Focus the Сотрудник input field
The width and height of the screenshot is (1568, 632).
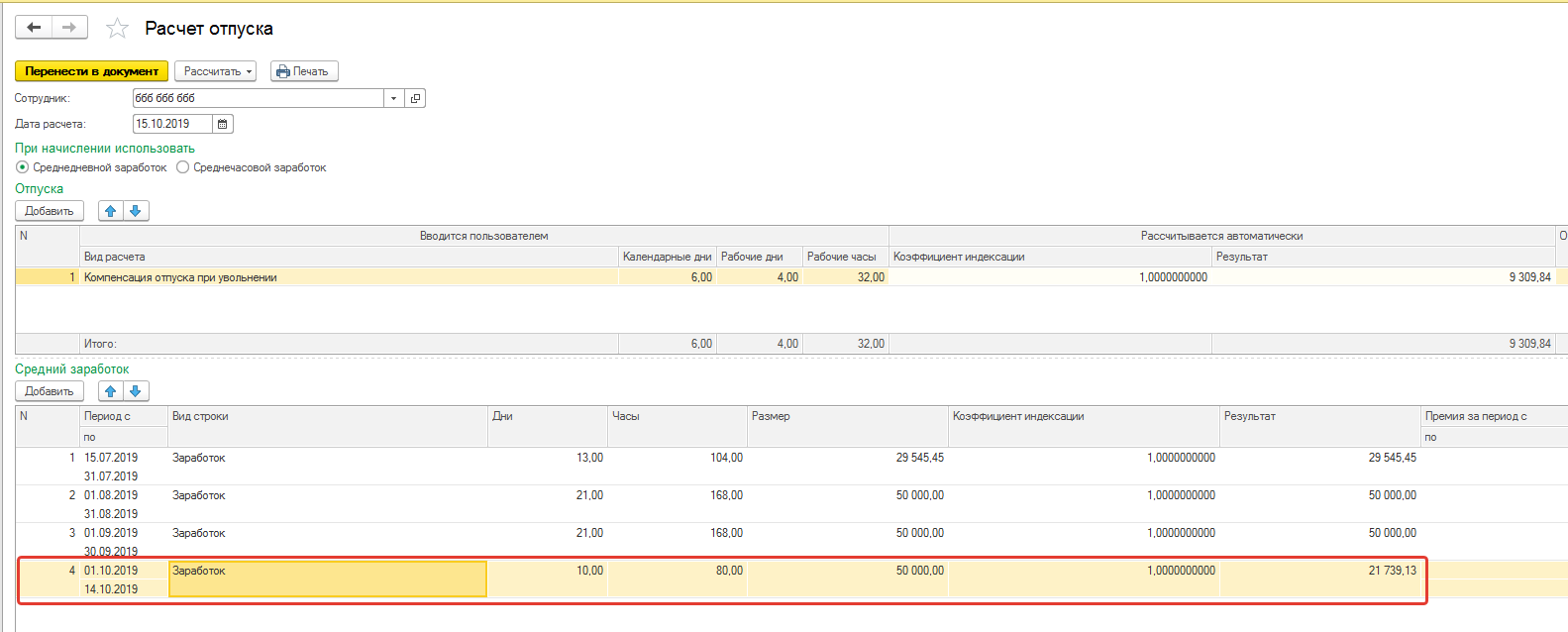pos(259,98)
